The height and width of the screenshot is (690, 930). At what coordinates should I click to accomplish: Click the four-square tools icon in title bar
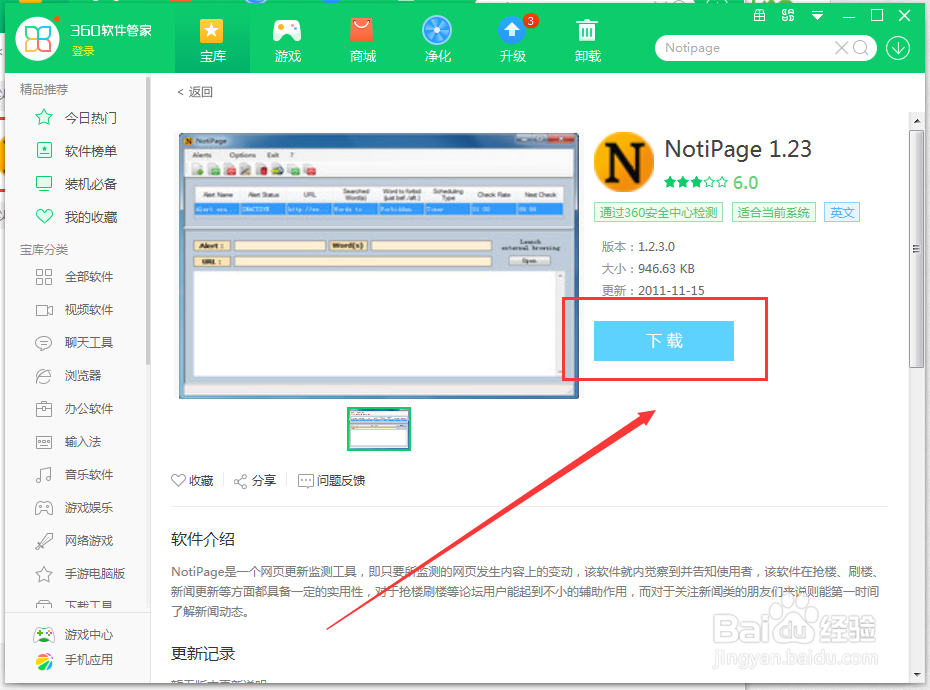788,16
